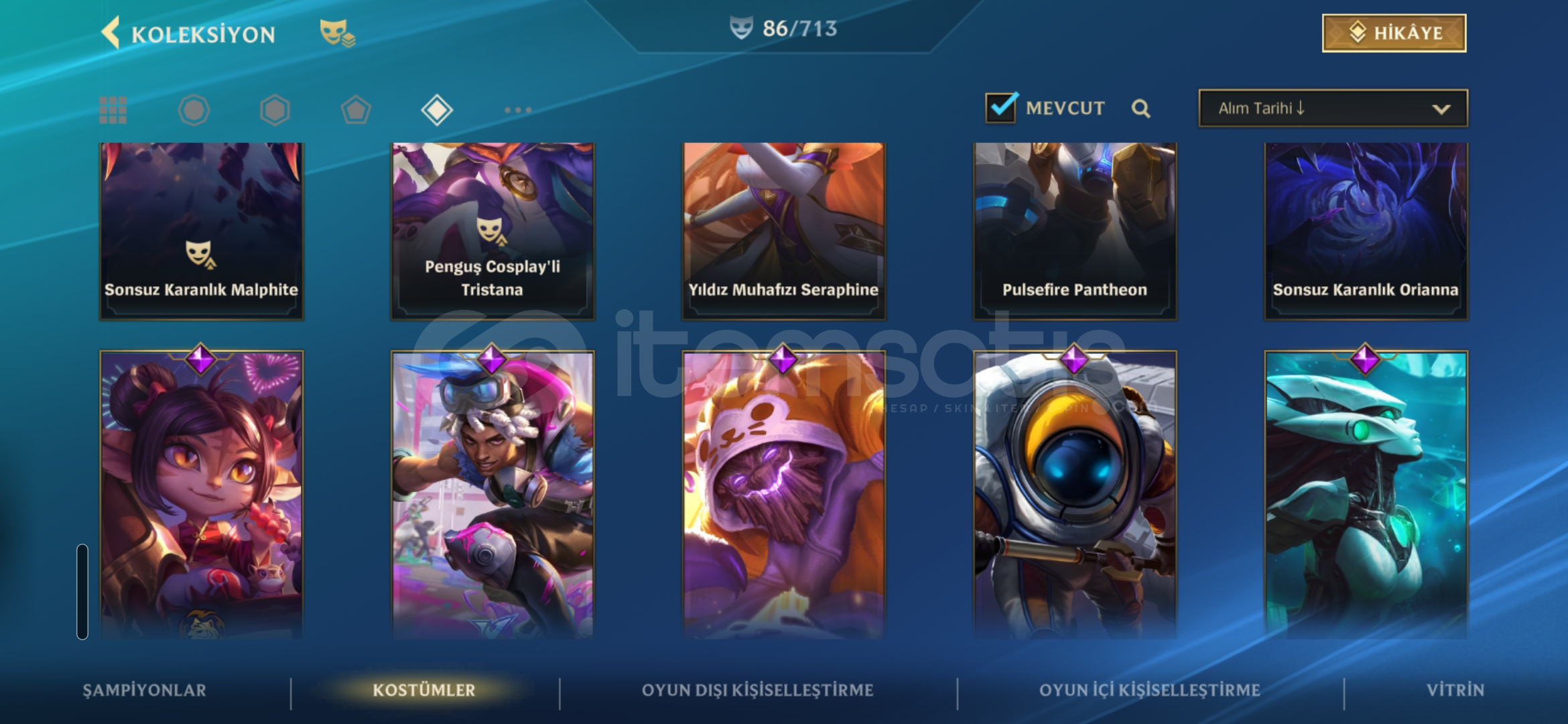
Task: Click the Hikâye button
Action: (1394, 33)
